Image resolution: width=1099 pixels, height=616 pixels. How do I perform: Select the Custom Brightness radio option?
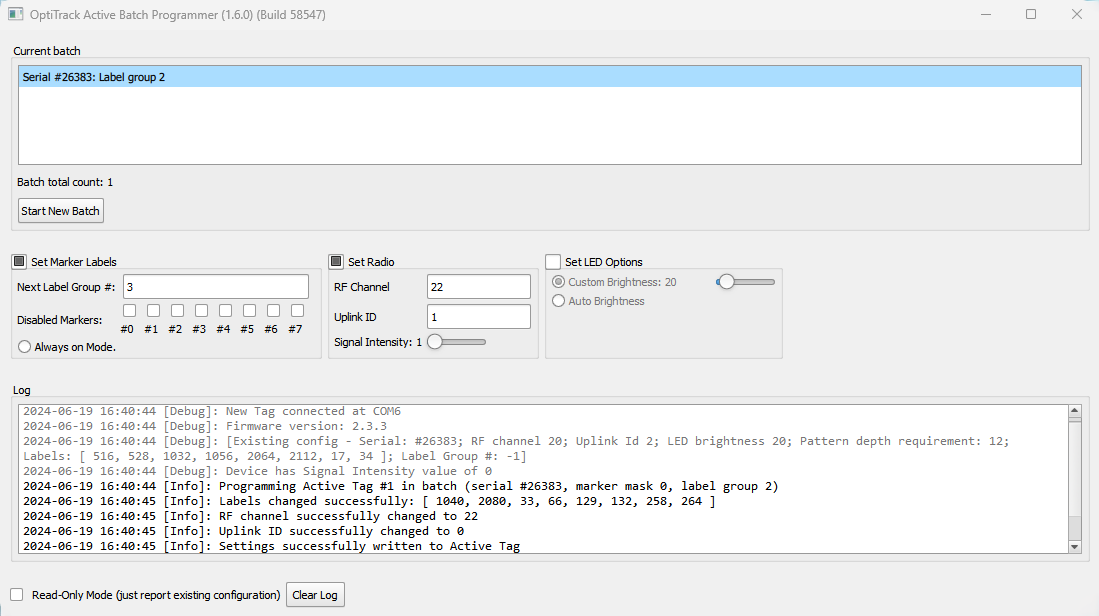click(559, 282)
